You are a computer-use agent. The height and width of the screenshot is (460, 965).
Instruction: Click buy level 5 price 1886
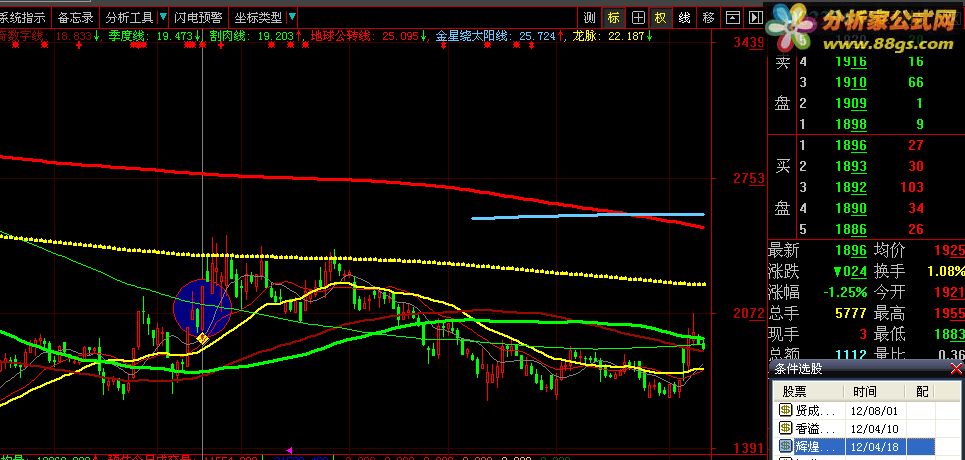(x=851, y=229)
